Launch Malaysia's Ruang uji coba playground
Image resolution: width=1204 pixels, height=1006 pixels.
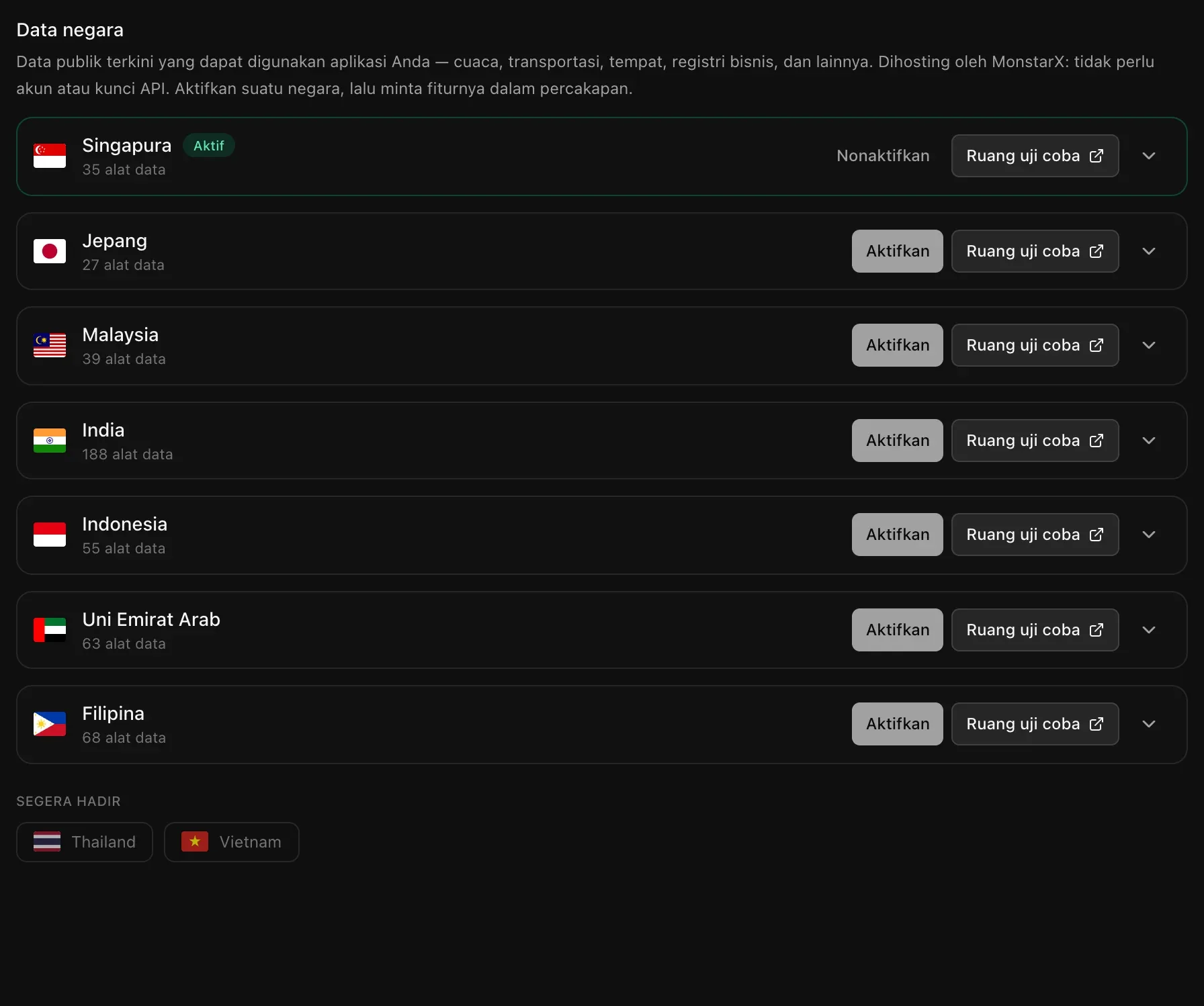coord(1035,345)
